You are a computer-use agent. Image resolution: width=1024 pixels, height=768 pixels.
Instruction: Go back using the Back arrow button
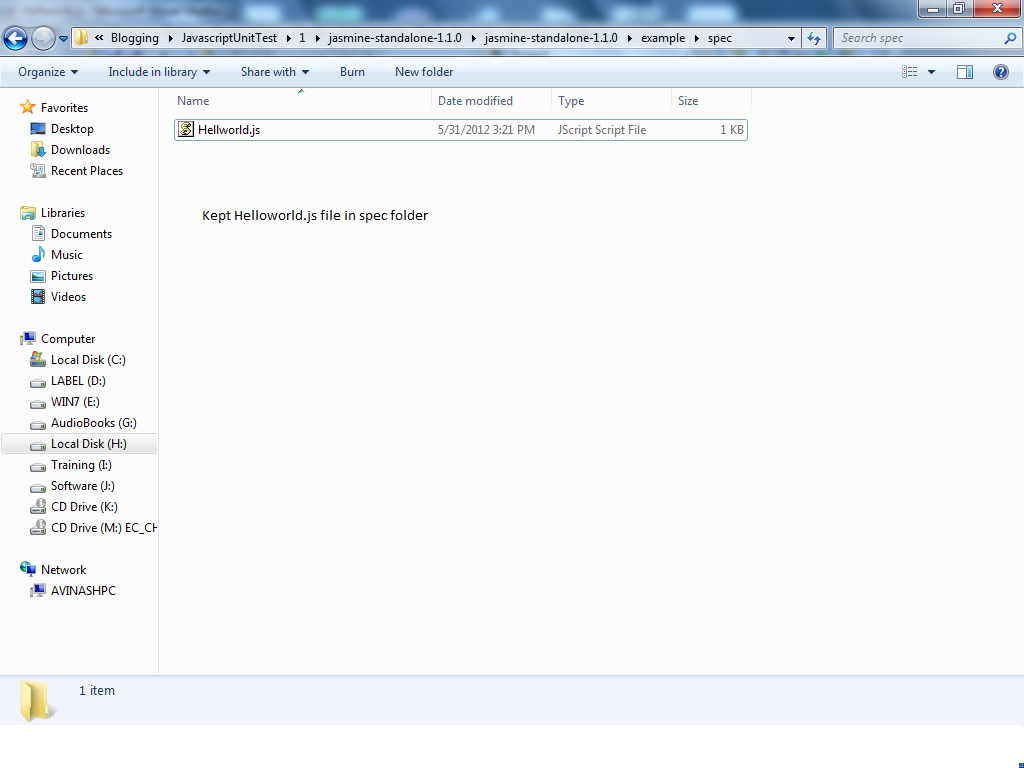tap(16, 39)
